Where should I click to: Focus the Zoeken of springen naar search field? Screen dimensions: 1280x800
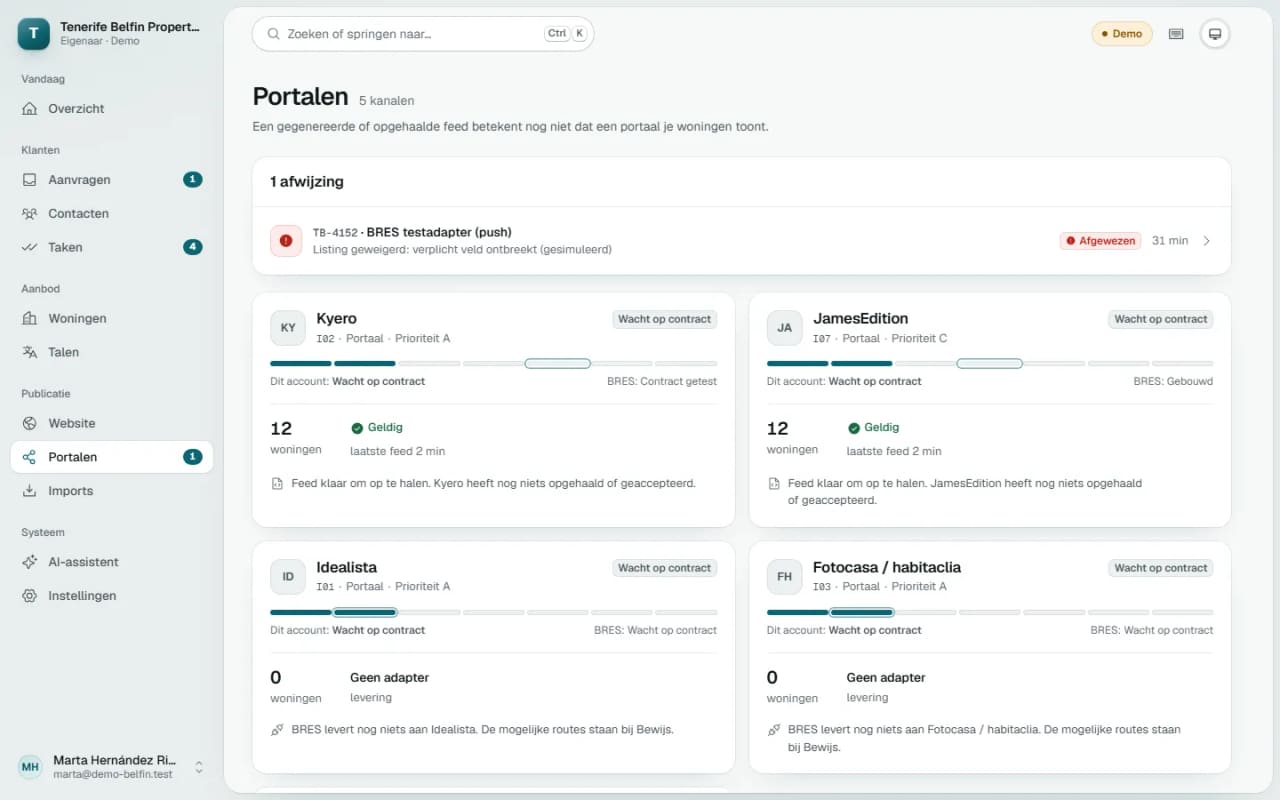click(x=423, y=33)
